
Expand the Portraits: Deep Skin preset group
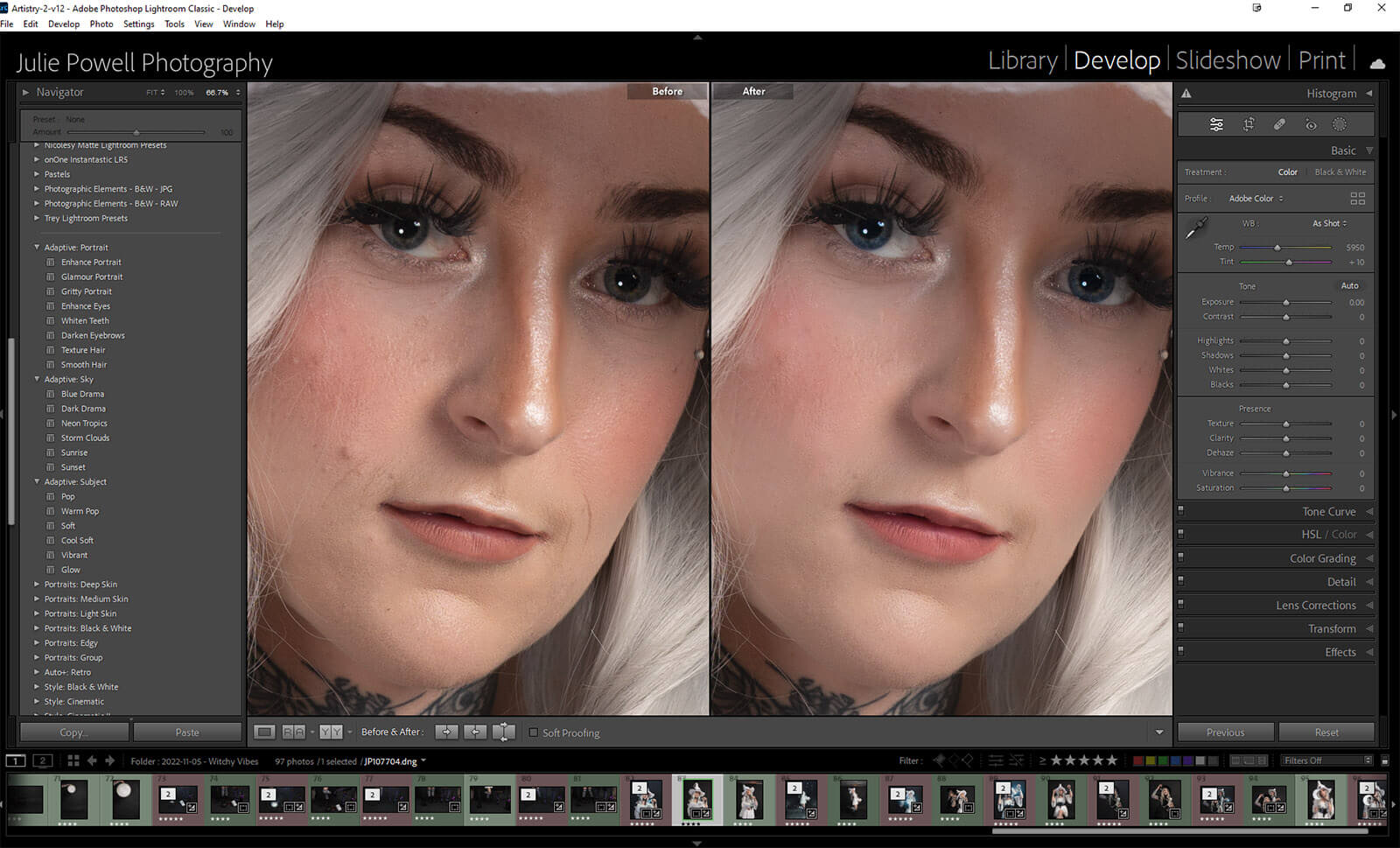point(37,585)
